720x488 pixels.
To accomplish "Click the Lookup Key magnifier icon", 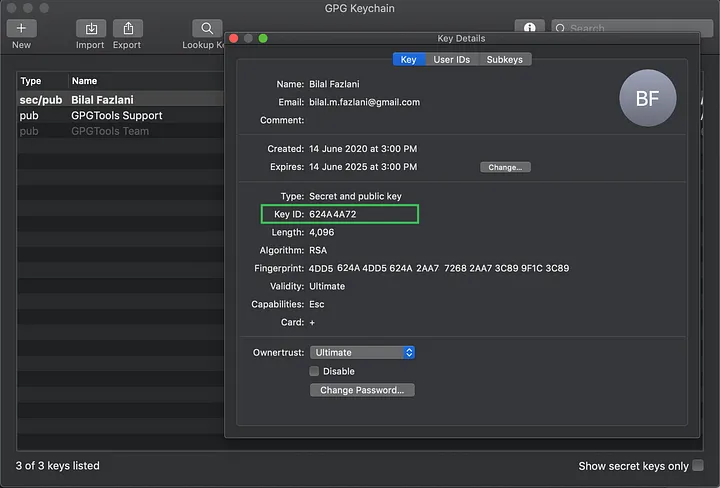I will click(206, 29).
